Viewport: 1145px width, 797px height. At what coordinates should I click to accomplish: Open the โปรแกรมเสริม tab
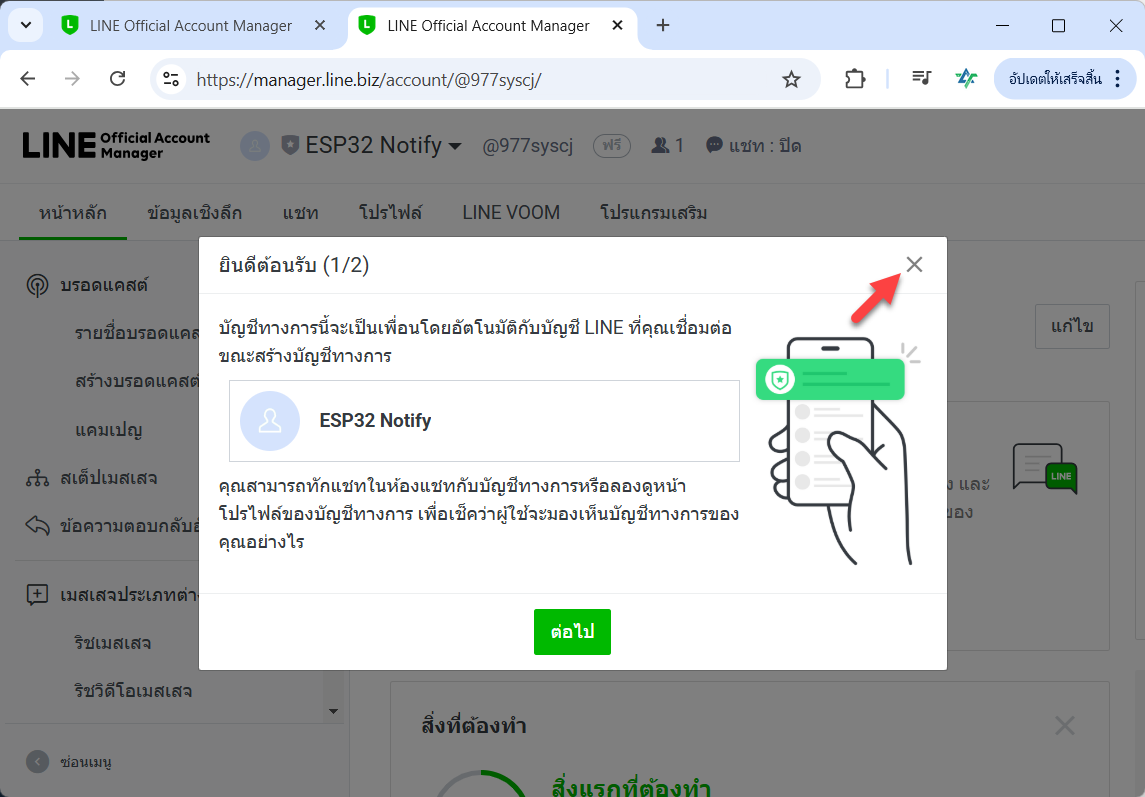(x=653, y=213)
